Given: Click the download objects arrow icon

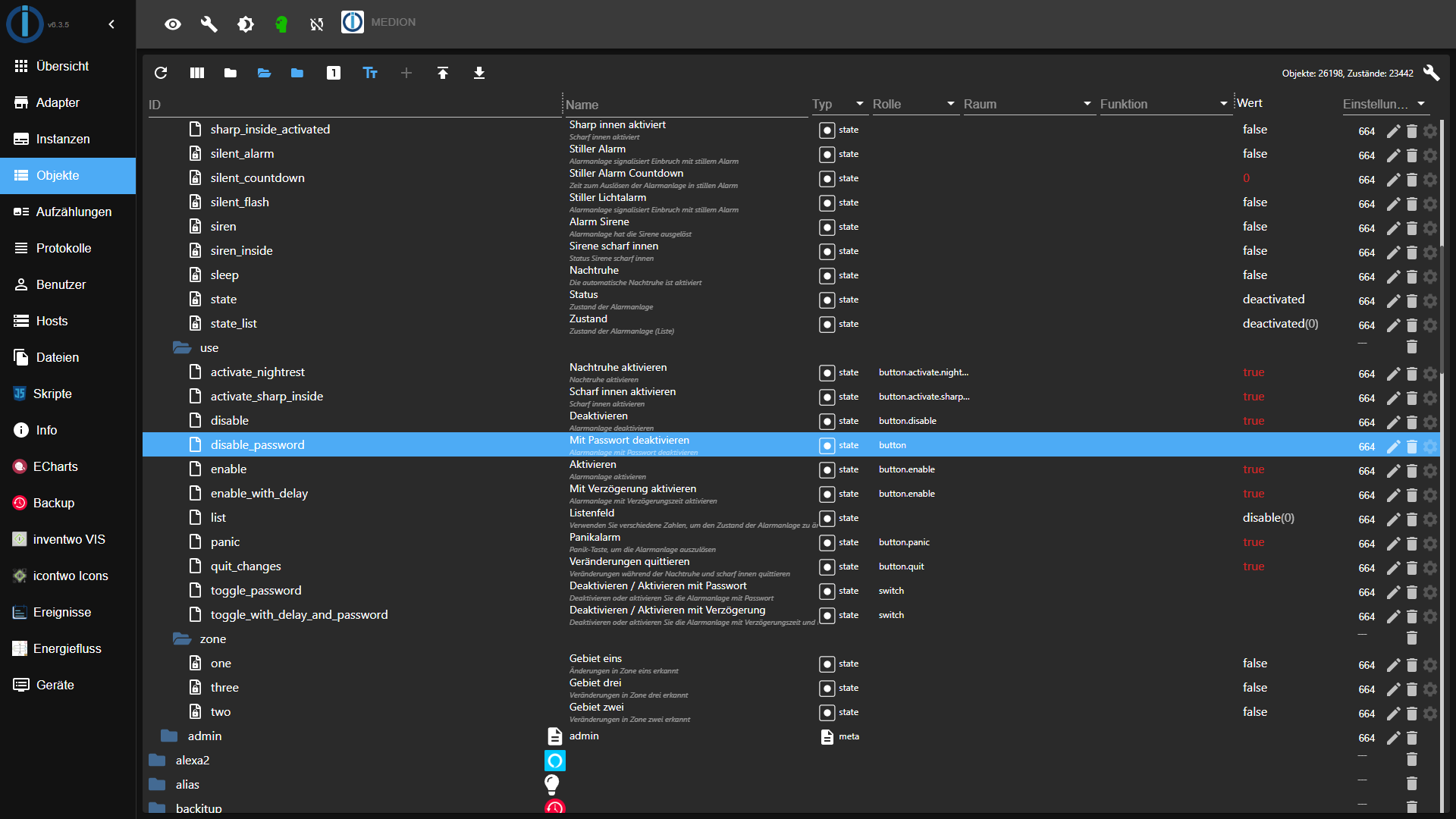Looking at the screenshot, I should click(x=479, y=73).
